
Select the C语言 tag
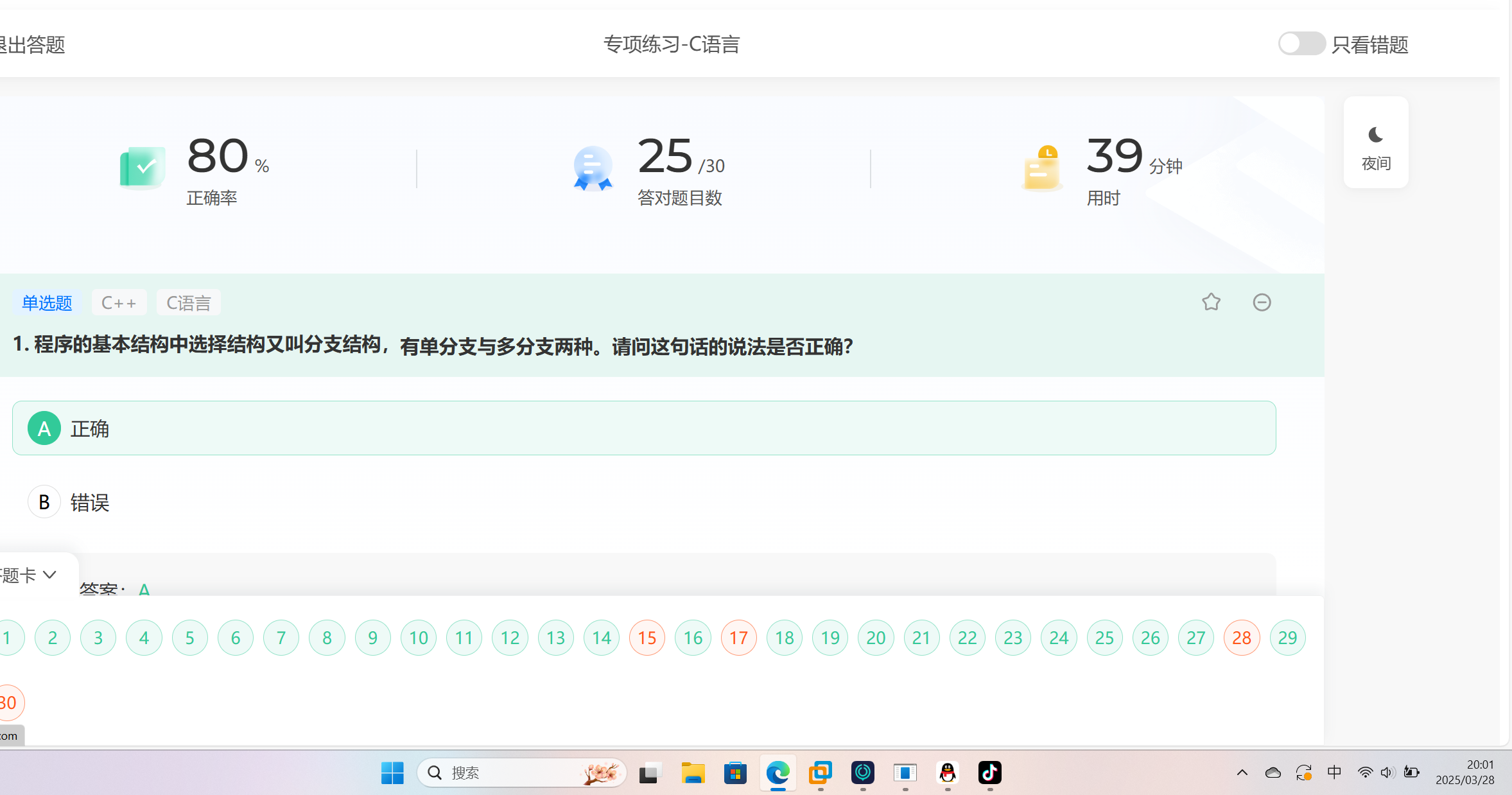point(188,302)
